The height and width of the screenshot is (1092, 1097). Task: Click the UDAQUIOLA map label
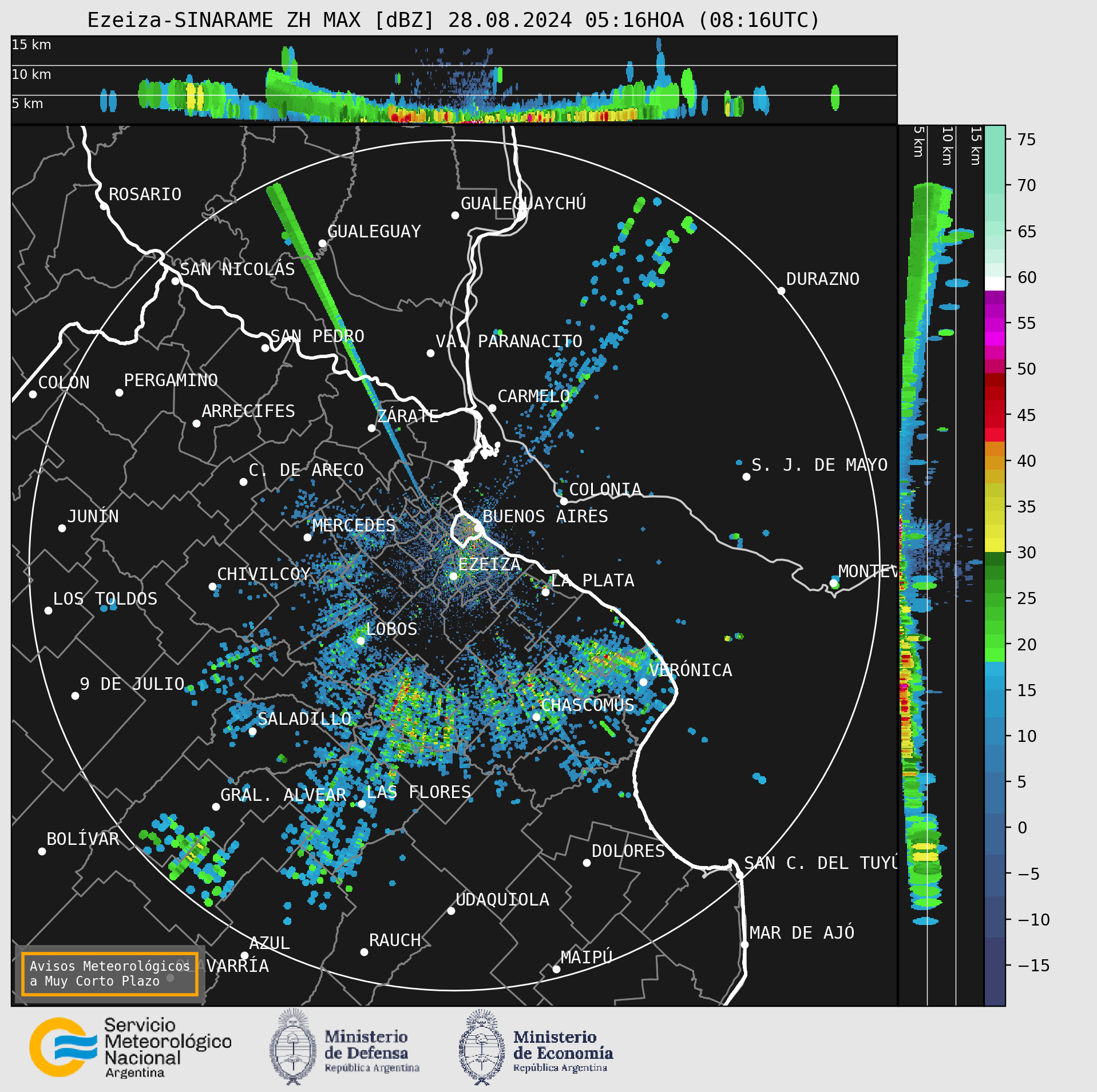click(502, 899)
